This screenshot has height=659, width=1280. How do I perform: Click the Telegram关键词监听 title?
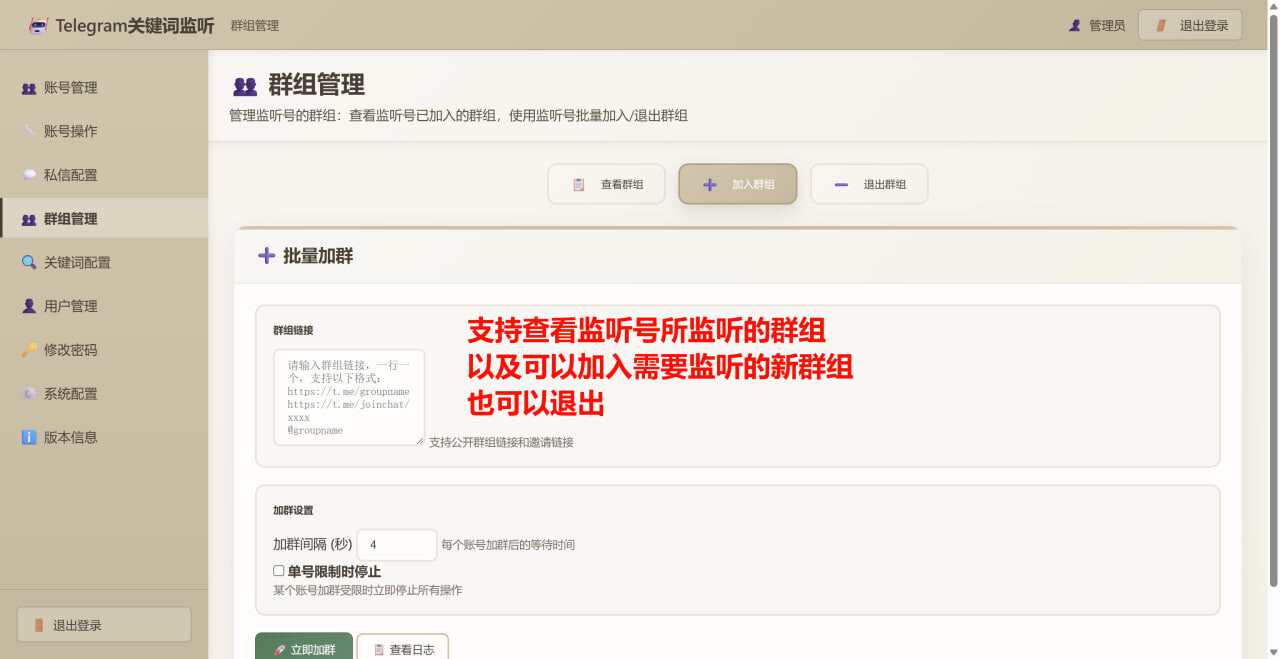tap(135, 26)
